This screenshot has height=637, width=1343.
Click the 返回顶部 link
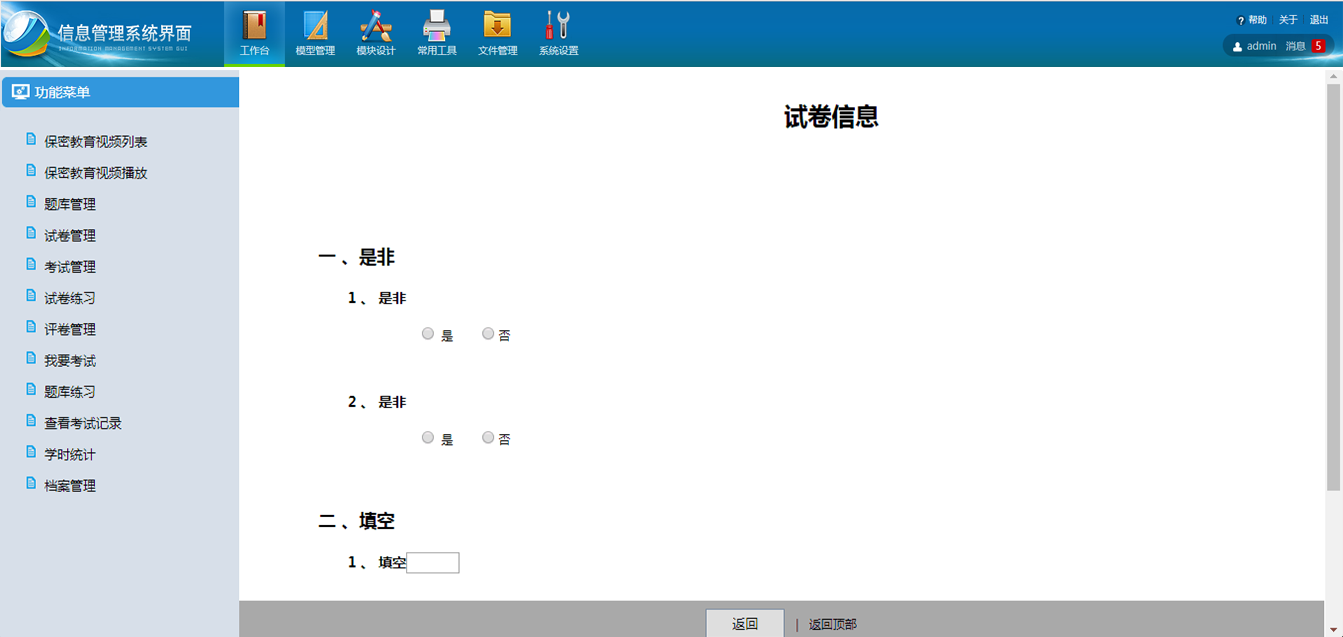[832, 625]
